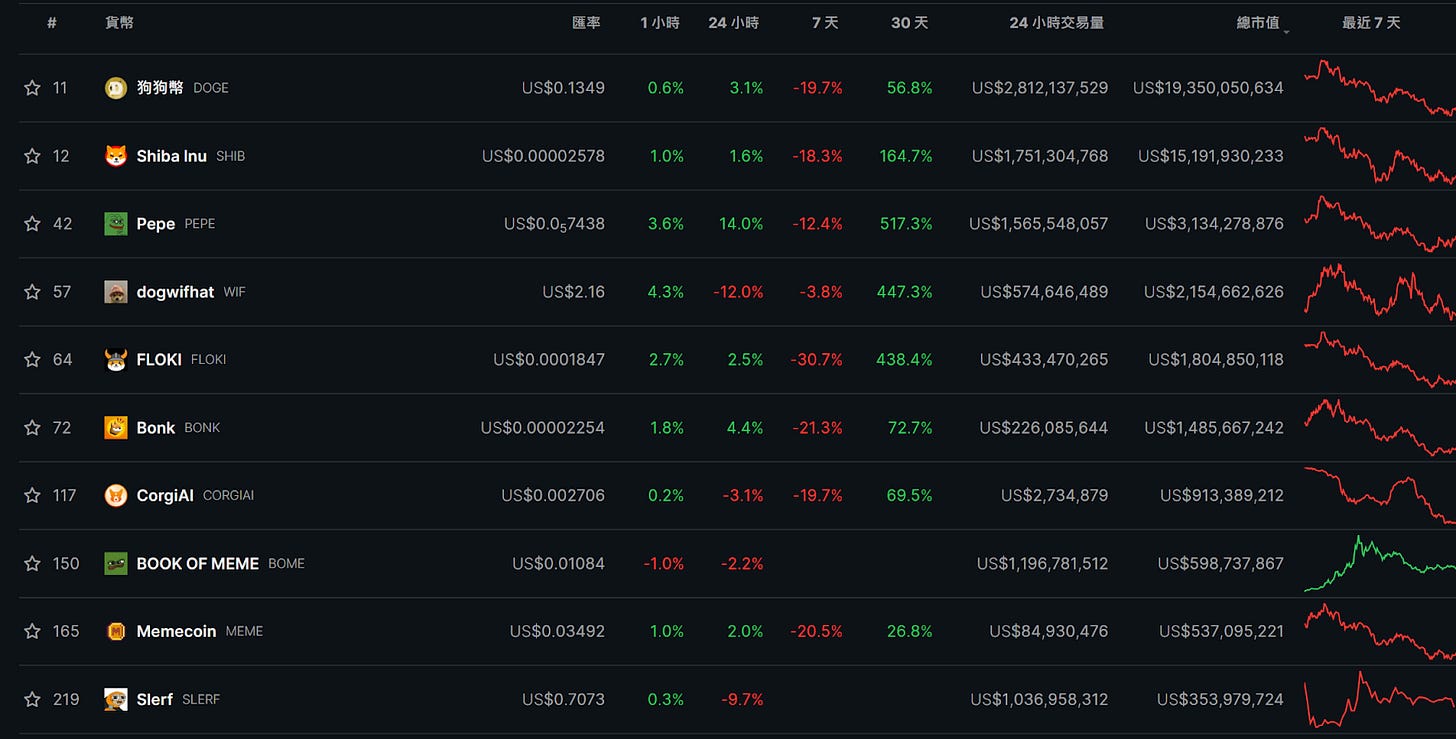
Task: Click the BOOK OF MEME logo
Action: [116, 564]
